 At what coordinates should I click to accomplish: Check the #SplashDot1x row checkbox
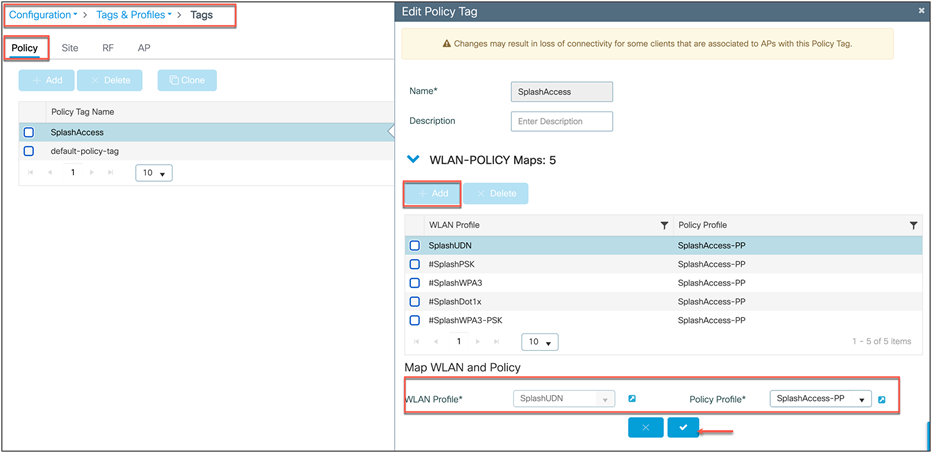(x=415, y=301)
